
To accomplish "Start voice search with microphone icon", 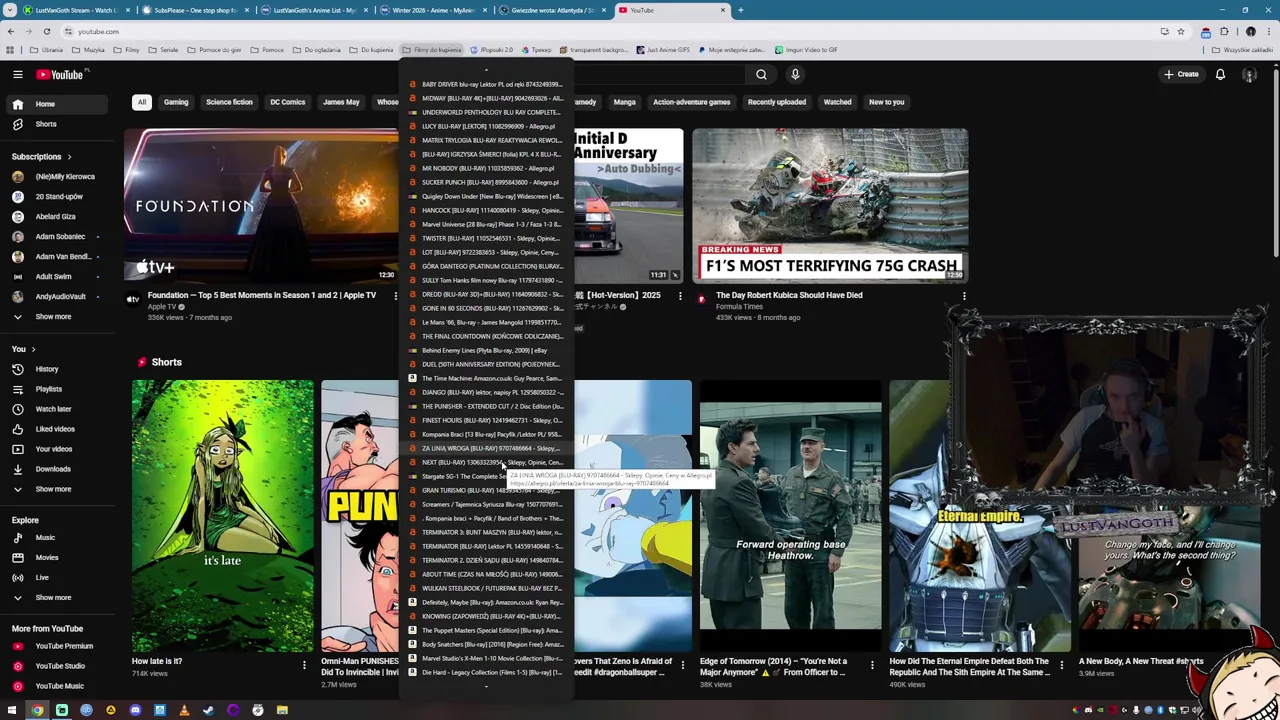I will click(x=795, y=74).
